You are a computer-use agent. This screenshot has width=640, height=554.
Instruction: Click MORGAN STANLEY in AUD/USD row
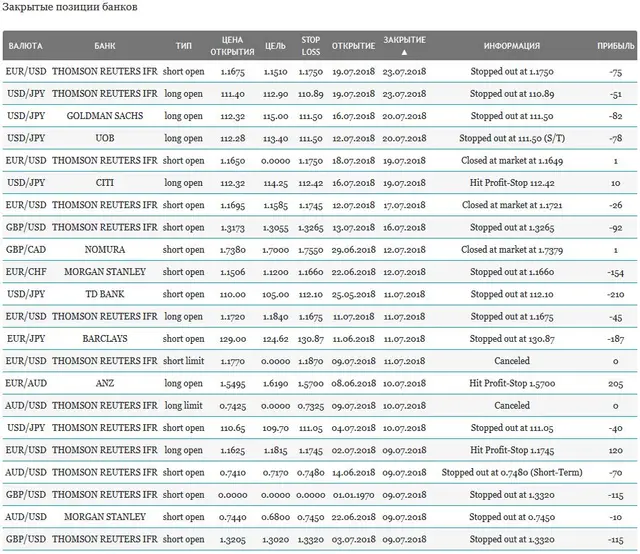click(105, 517)
